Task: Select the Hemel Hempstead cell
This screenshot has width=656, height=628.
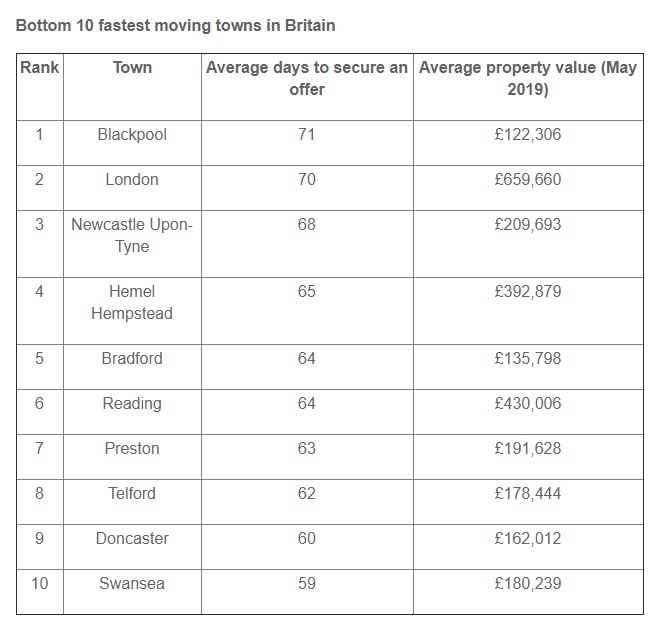Action: coord(132,302)
